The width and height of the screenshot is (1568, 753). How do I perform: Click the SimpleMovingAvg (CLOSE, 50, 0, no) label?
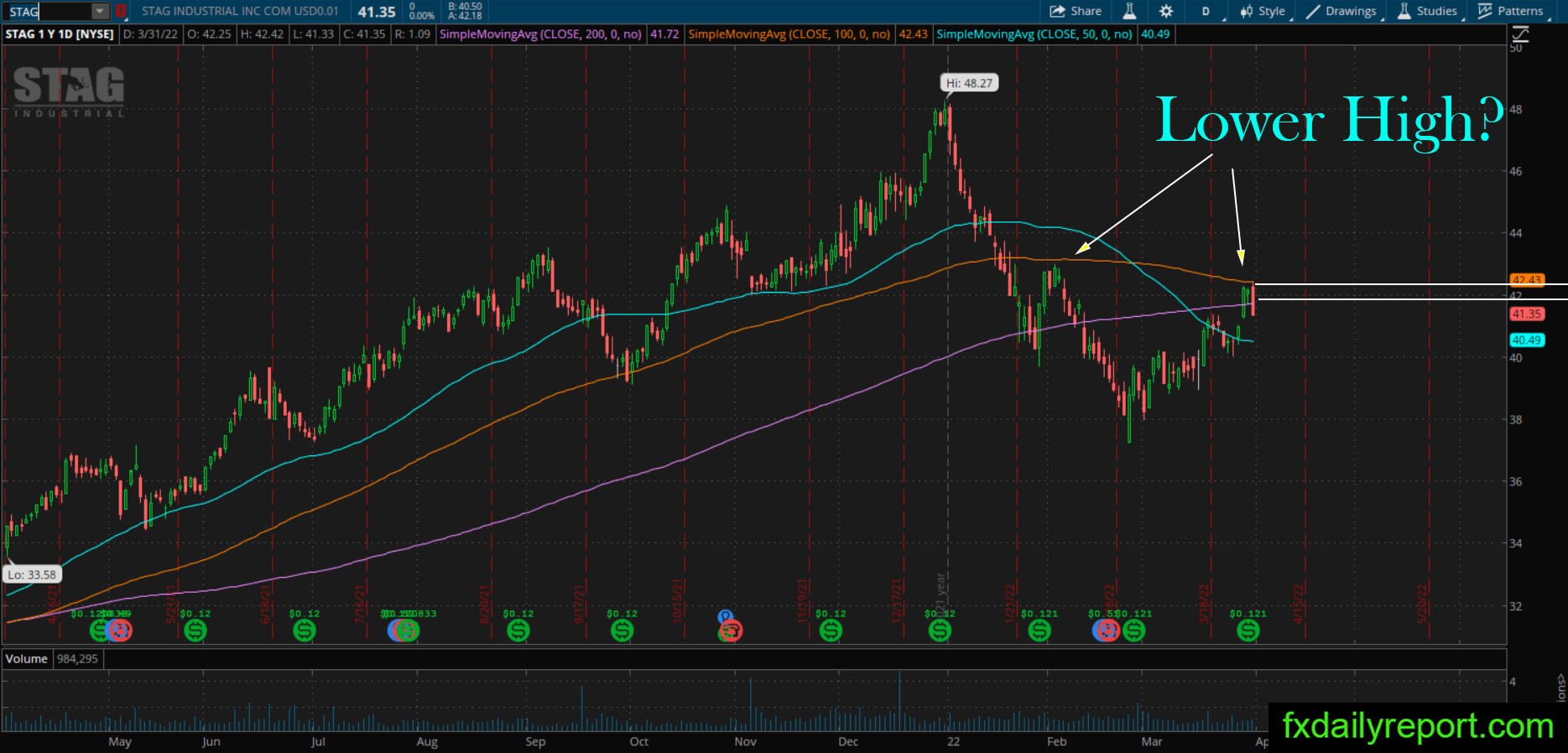[1034, 34]
